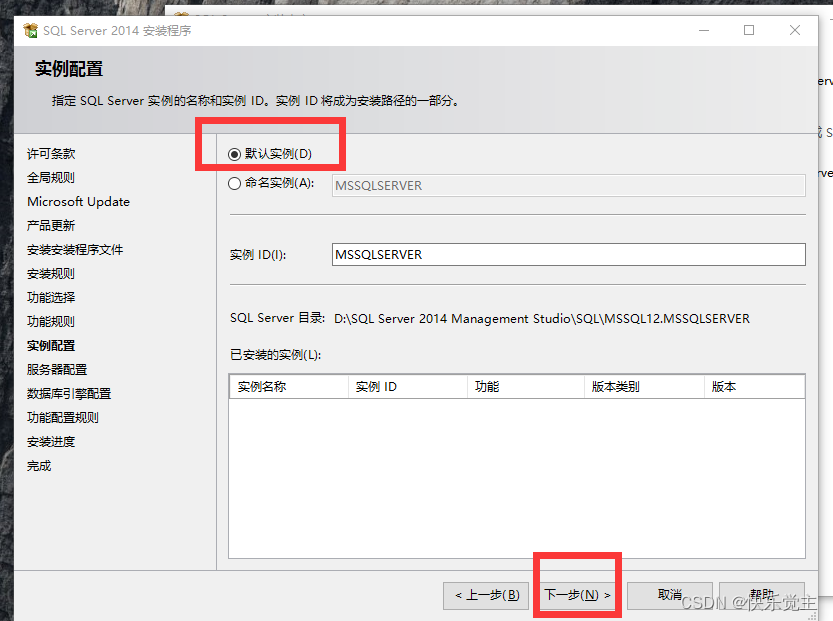Viewport: 833px width, 621px height.
Task: Select 许可条款 in the step list
Action: pyautogui.click(x=51, y=154)
